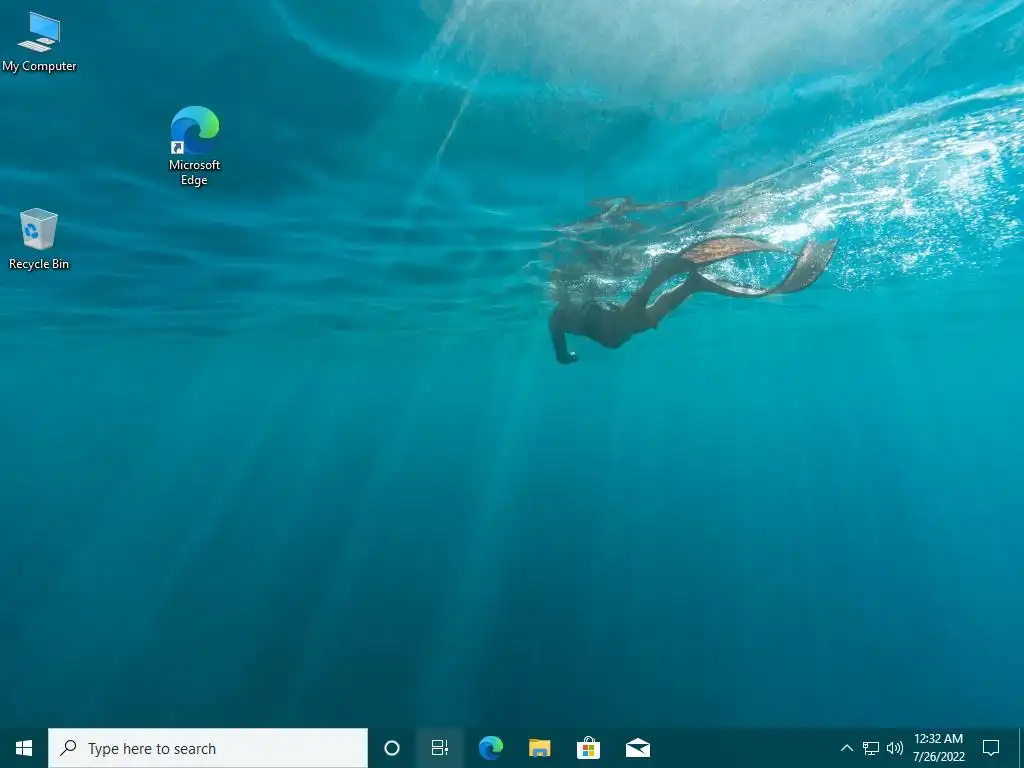Select the Recycle Bin desktop icon
Viewport: 1024px width, 768px height.
(x=39, y=238)
